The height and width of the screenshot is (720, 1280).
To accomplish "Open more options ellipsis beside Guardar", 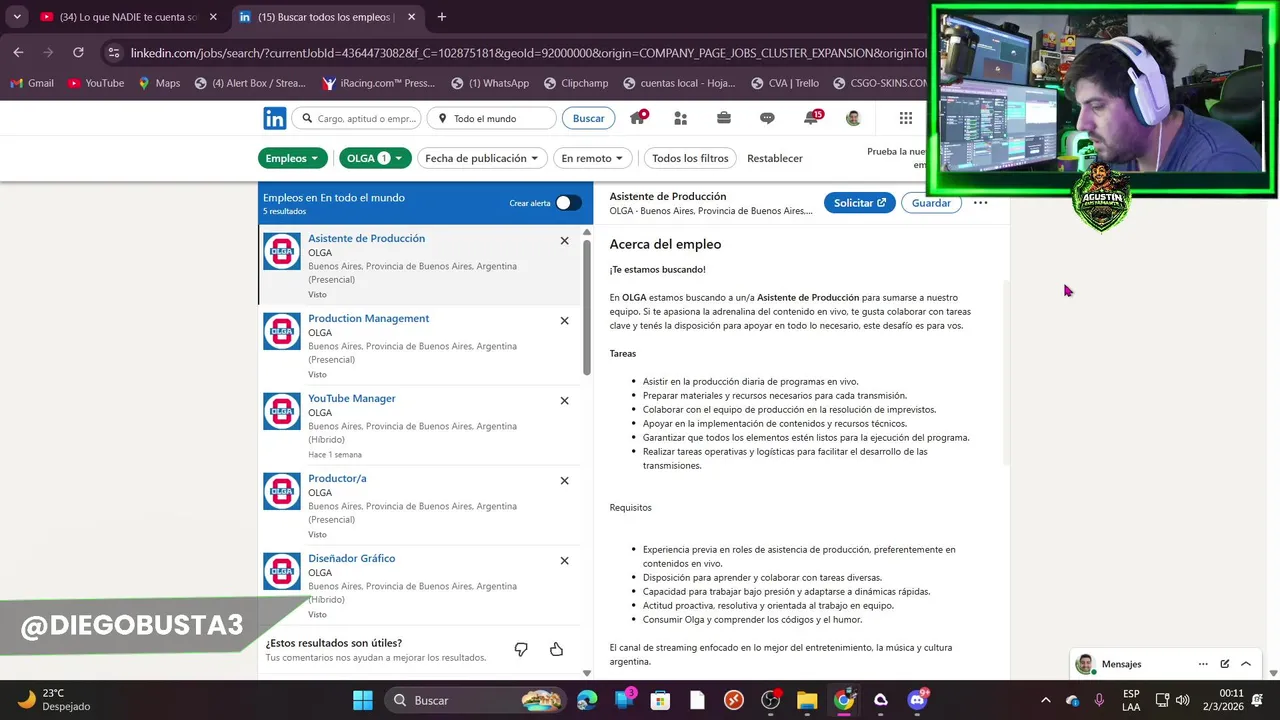I will click(981, 203).
